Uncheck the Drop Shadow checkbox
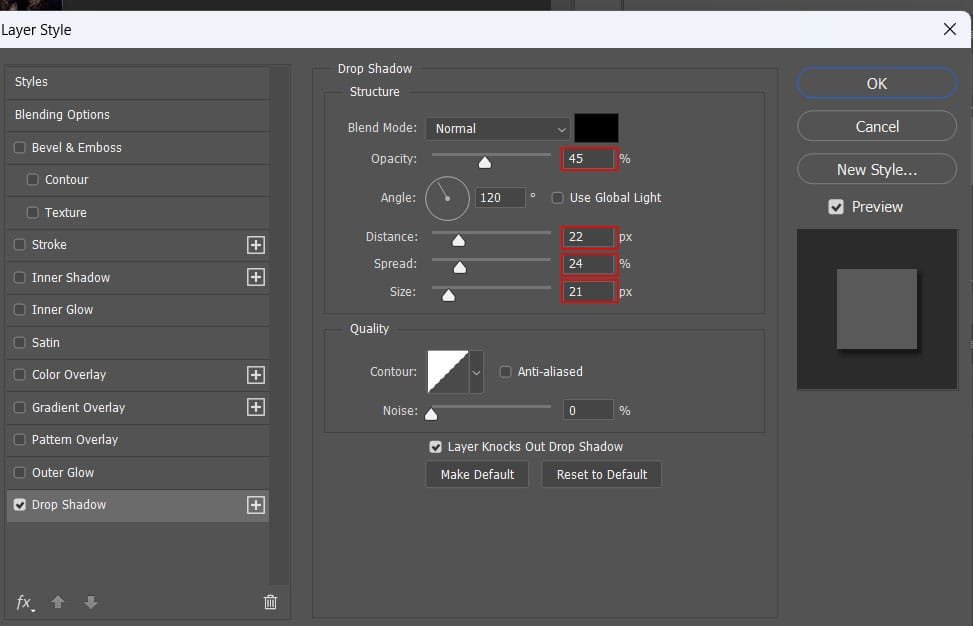The height and width of the screenshot is (626, 973). tap(20, 505)
